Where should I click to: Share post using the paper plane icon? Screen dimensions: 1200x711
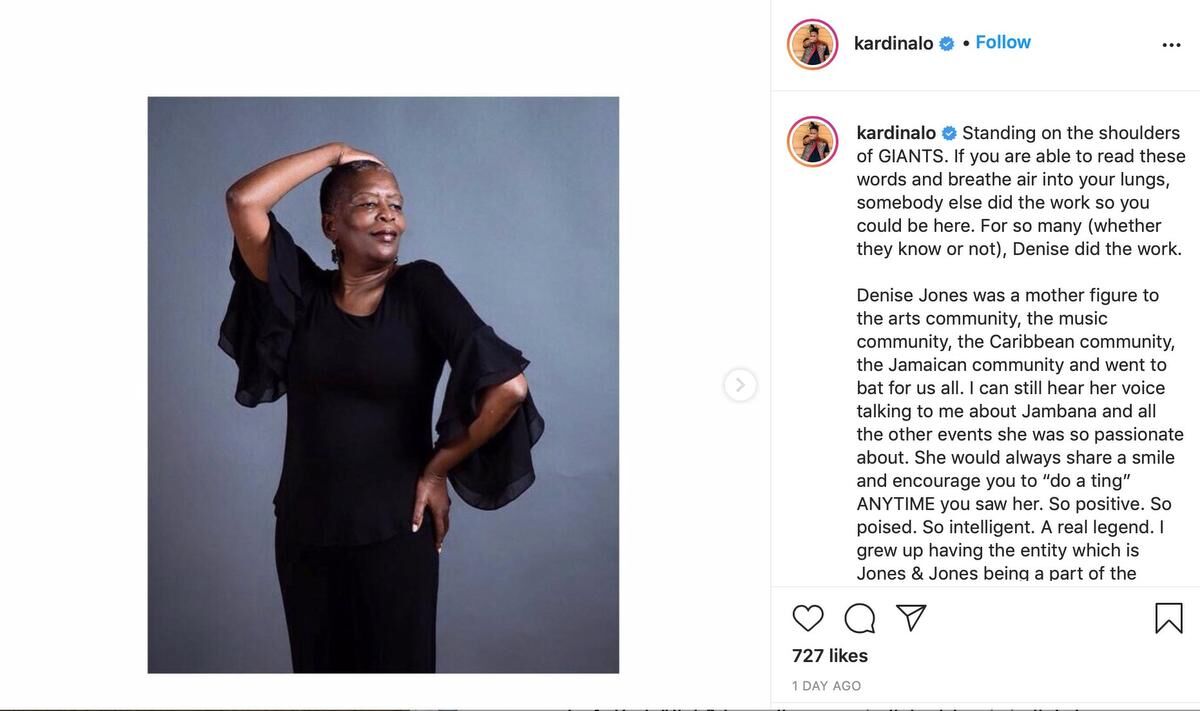[x=910, y=617]
